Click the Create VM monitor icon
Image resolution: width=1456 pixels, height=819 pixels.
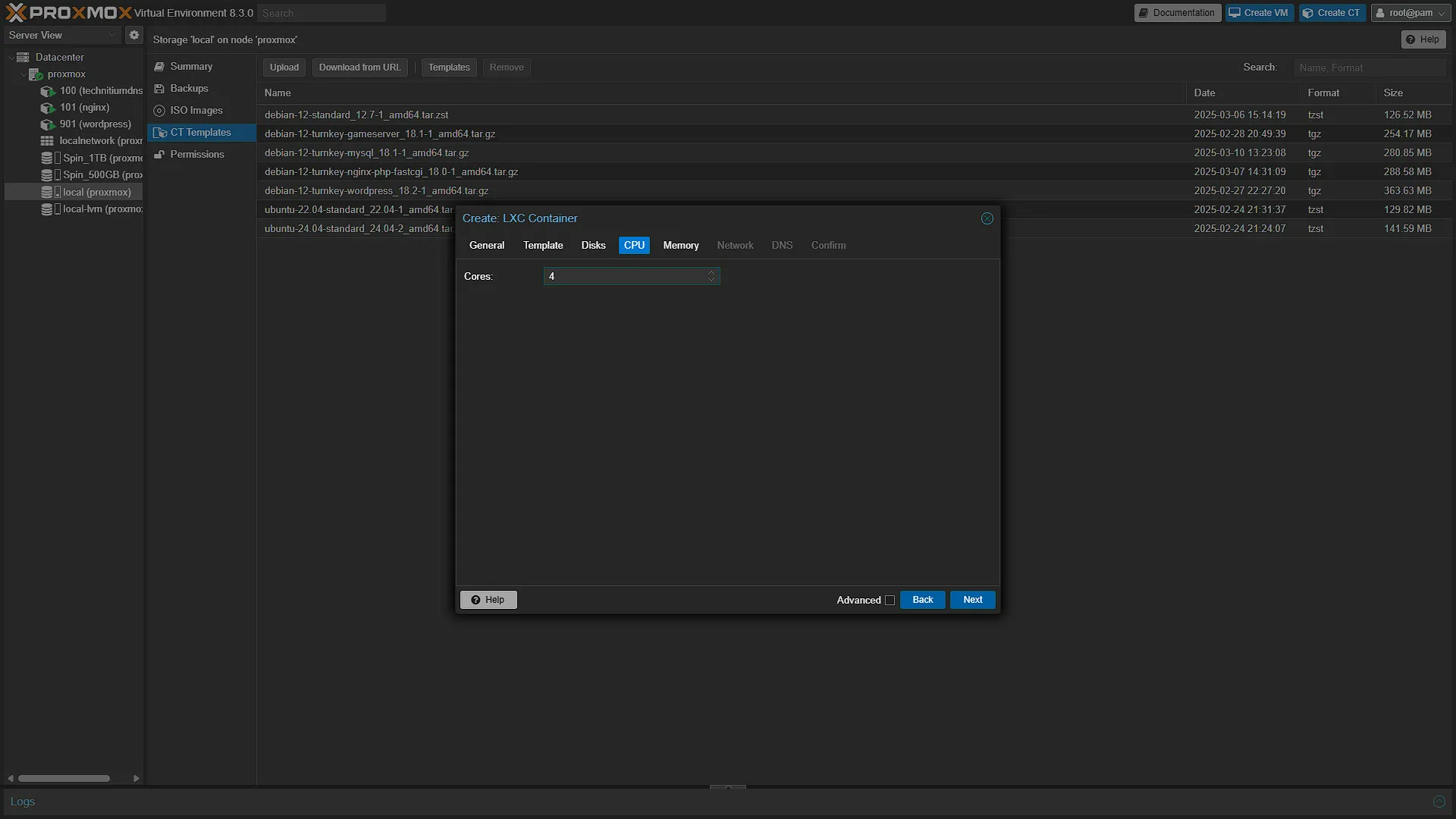(1235, 13)
